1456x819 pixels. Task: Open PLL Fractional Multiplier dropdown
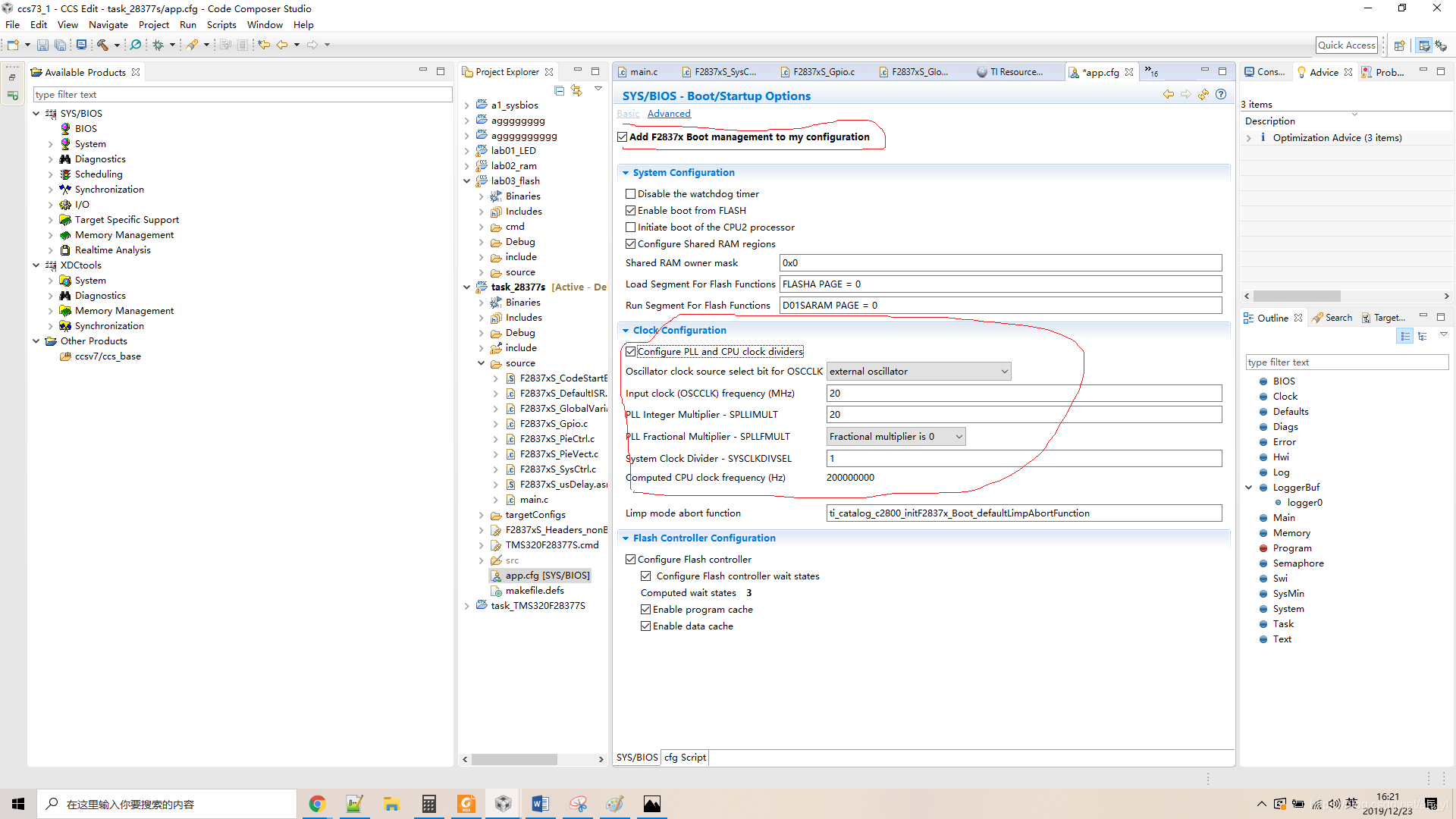896,437
